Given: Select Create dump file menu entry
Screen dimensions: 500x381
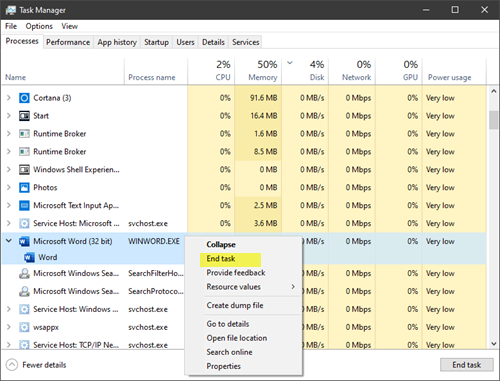Looking at the screenshot, I should coord(235,305).
